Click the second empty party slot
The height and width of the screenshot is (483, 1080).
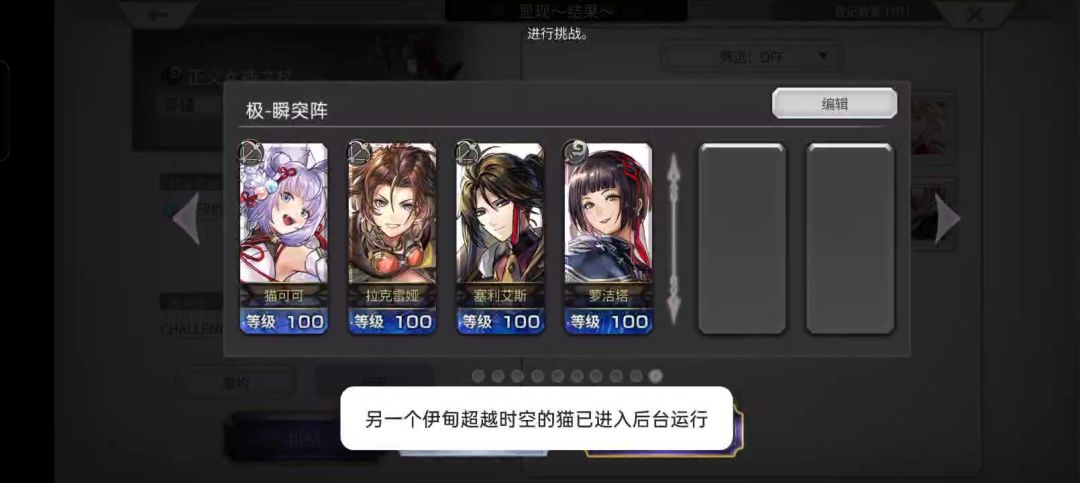click(x=850, y=238)
